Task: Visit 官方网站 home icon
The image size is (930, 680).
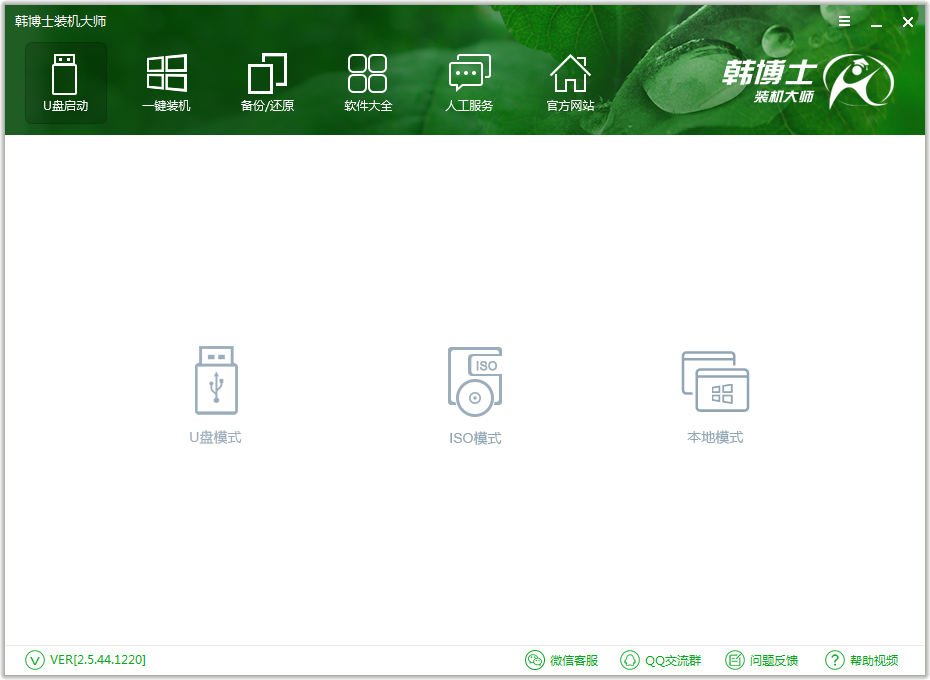Action: pos(570,83)
